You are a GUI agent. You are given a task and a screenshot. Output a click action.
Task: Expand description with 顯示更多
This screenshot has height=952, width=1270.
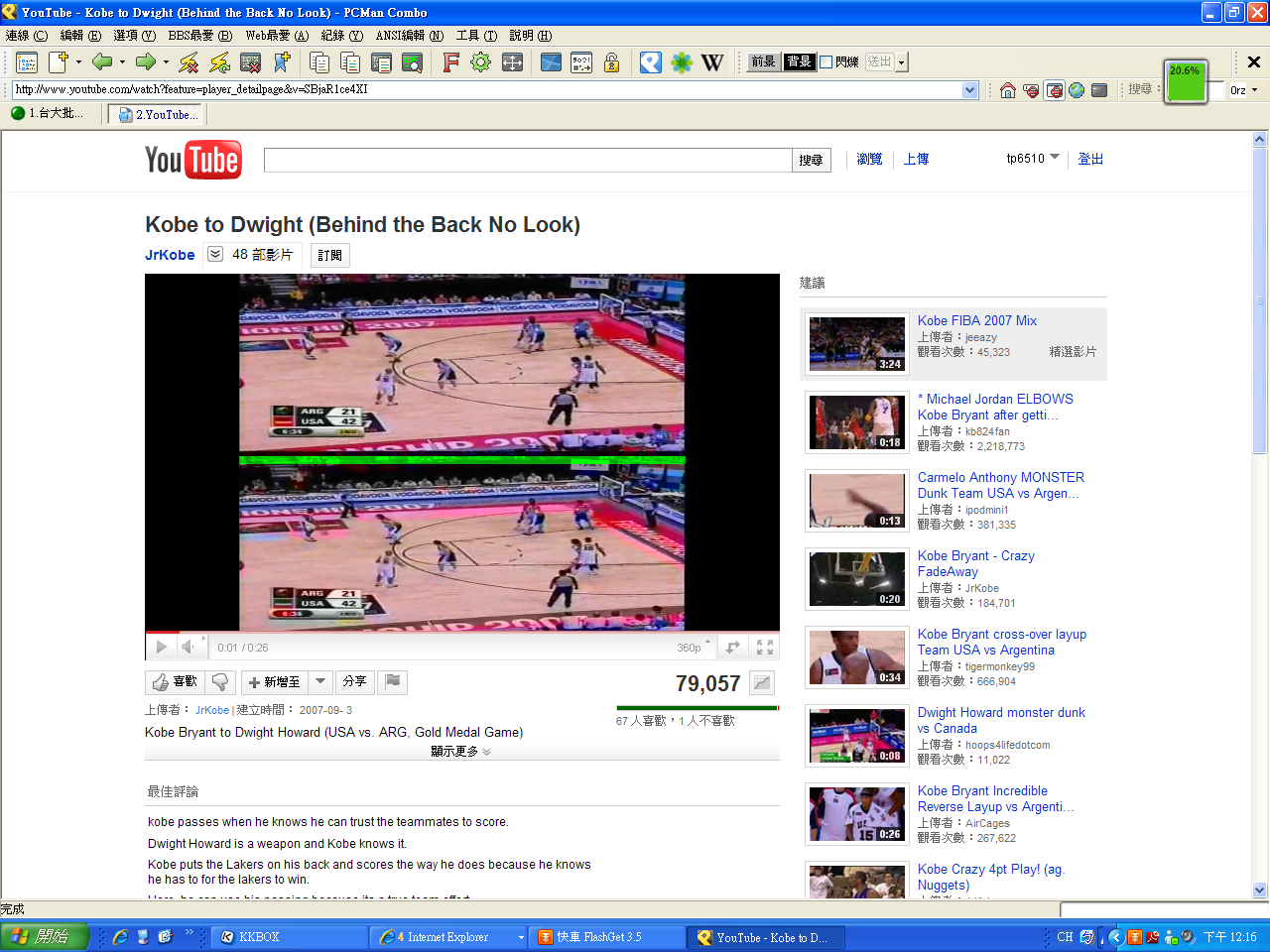[460, 752]
